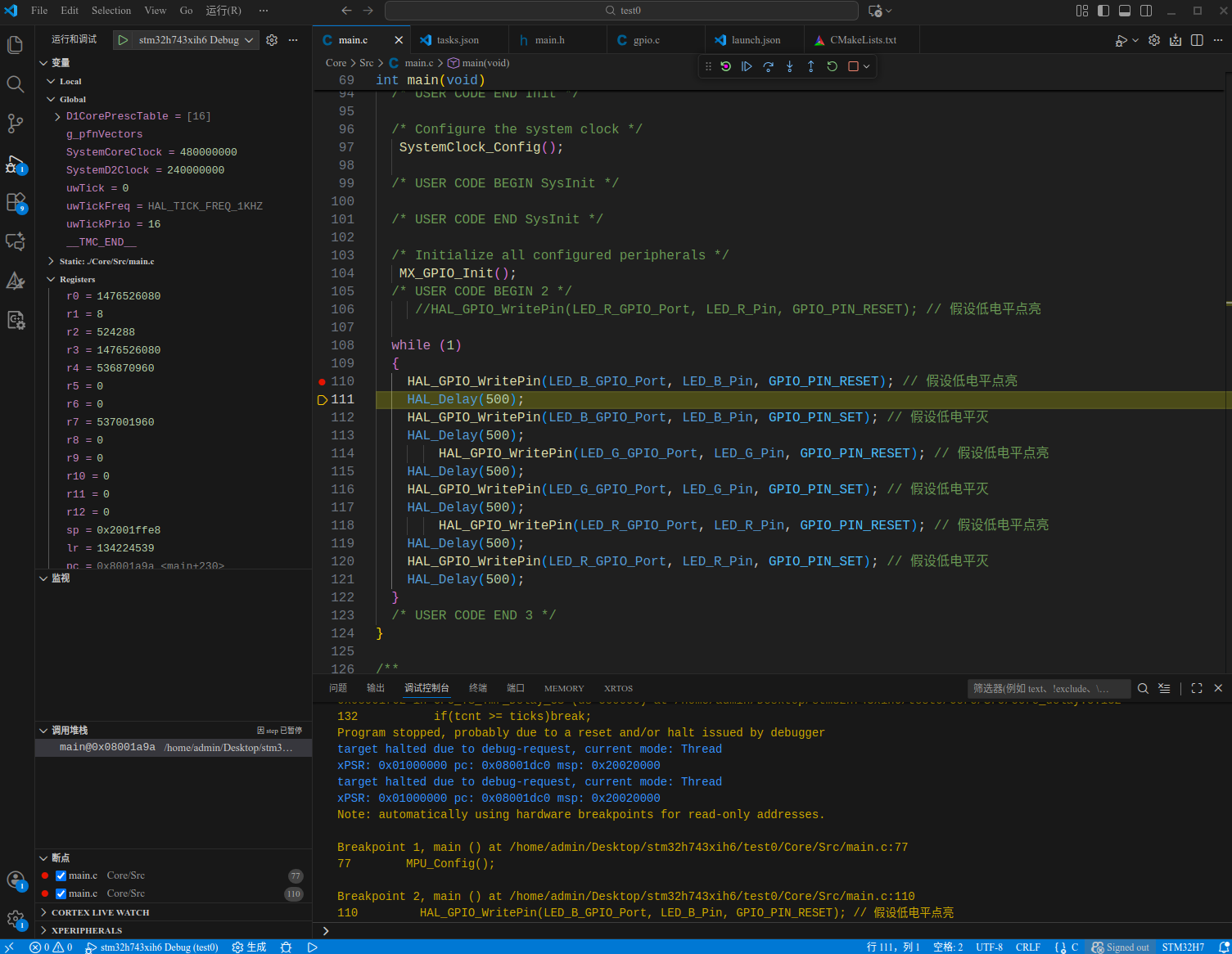This screenshot has height=954, width=1232.
Task: Switch to the MEMORY panel tab
Action: click(564, 688)
